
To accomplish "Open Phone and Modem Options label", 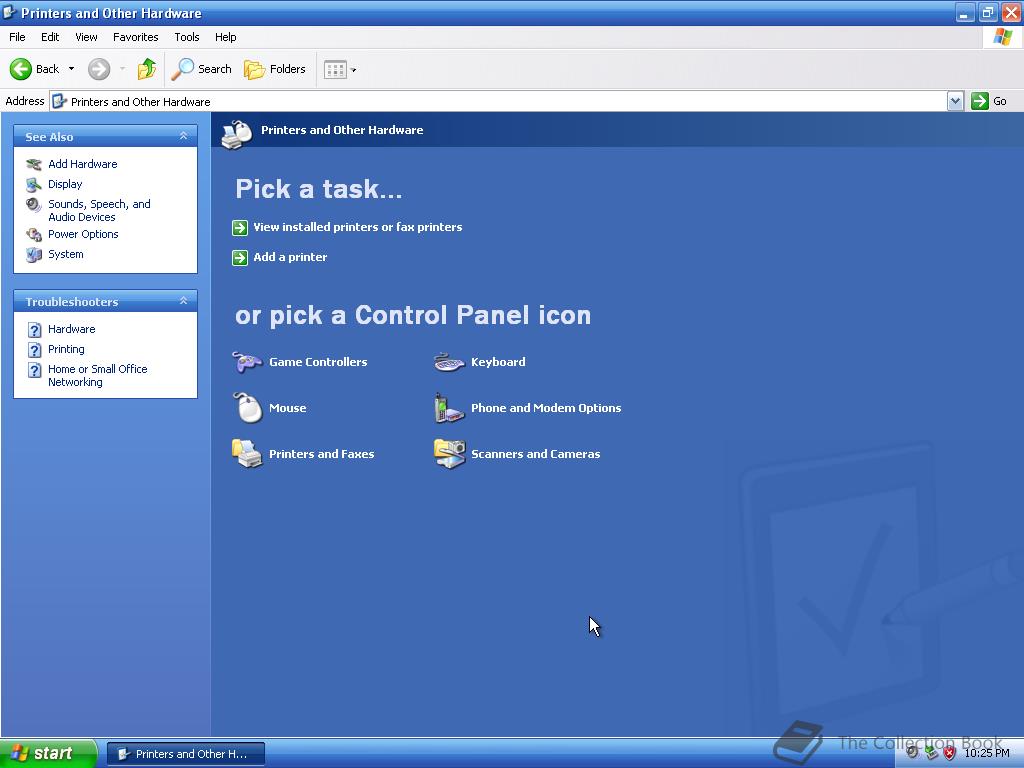I will (x=546, y=408).
